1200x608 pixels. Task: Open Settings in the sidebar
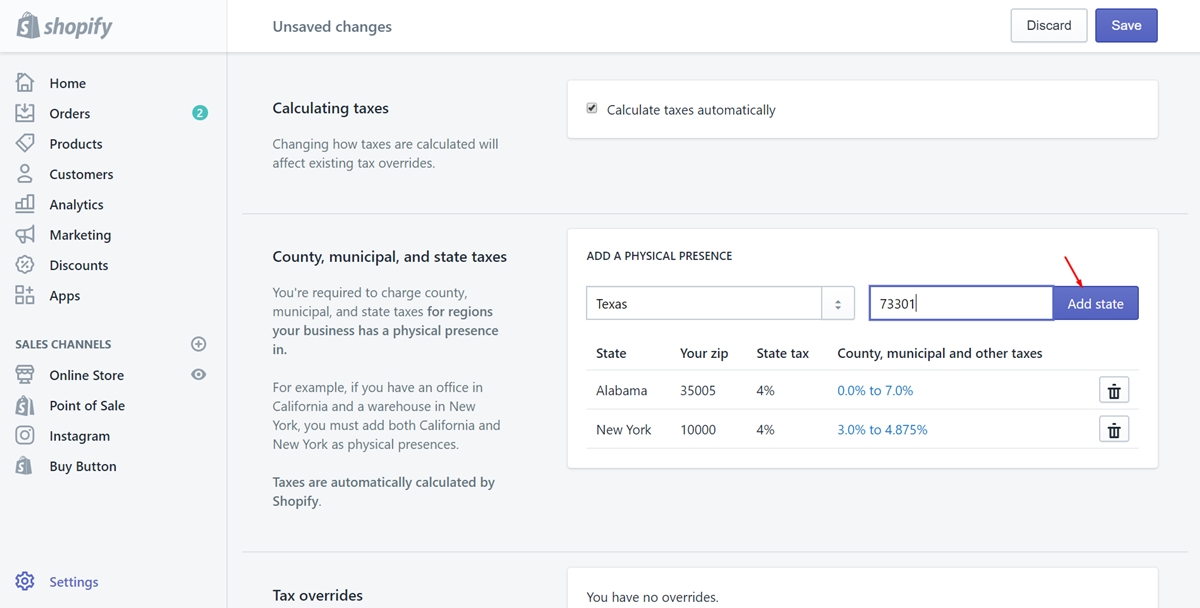click(x=74, y=582)
